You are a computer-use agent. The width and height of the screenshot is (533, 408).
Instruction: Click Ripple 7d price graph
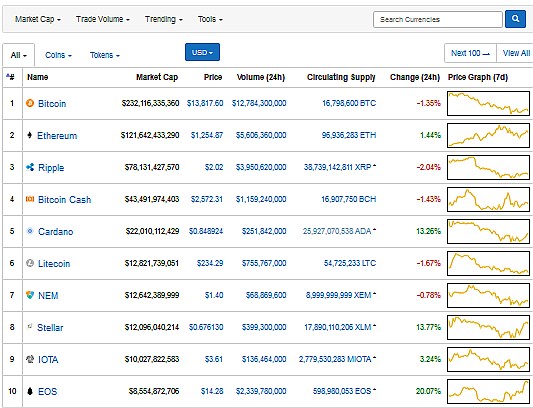pyautogui.click(x=488, y=167)
